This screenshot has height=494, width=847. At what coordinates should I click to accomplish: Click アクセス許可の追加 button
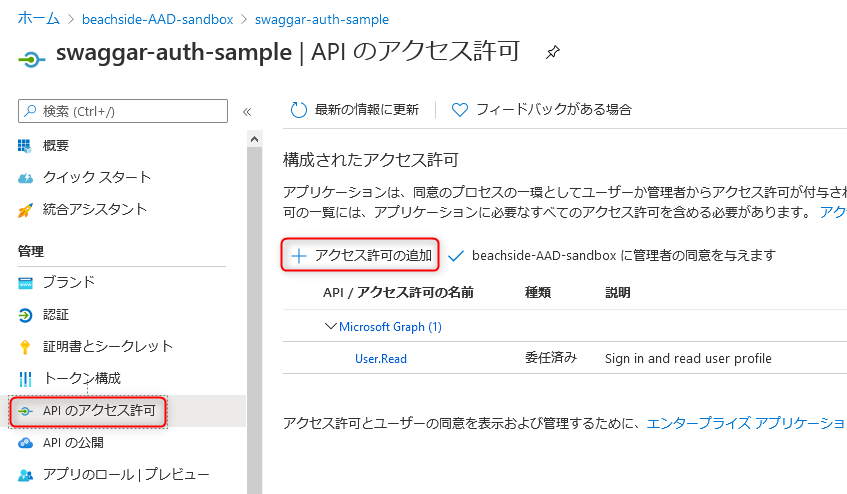[x=360, y=255]
